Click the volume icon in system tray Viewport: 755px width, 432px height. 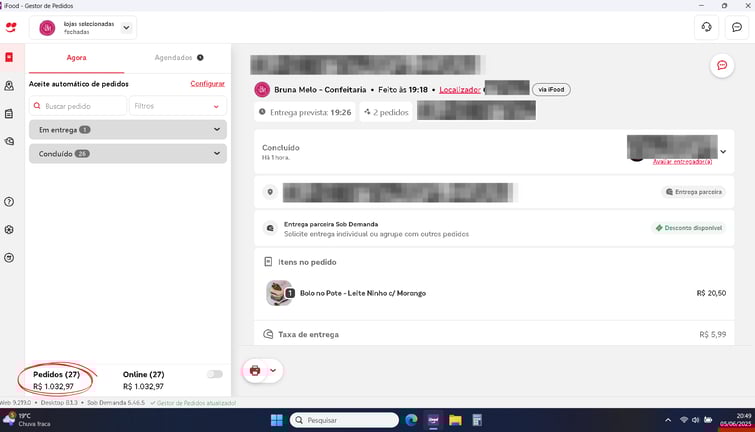coord(695,420)
